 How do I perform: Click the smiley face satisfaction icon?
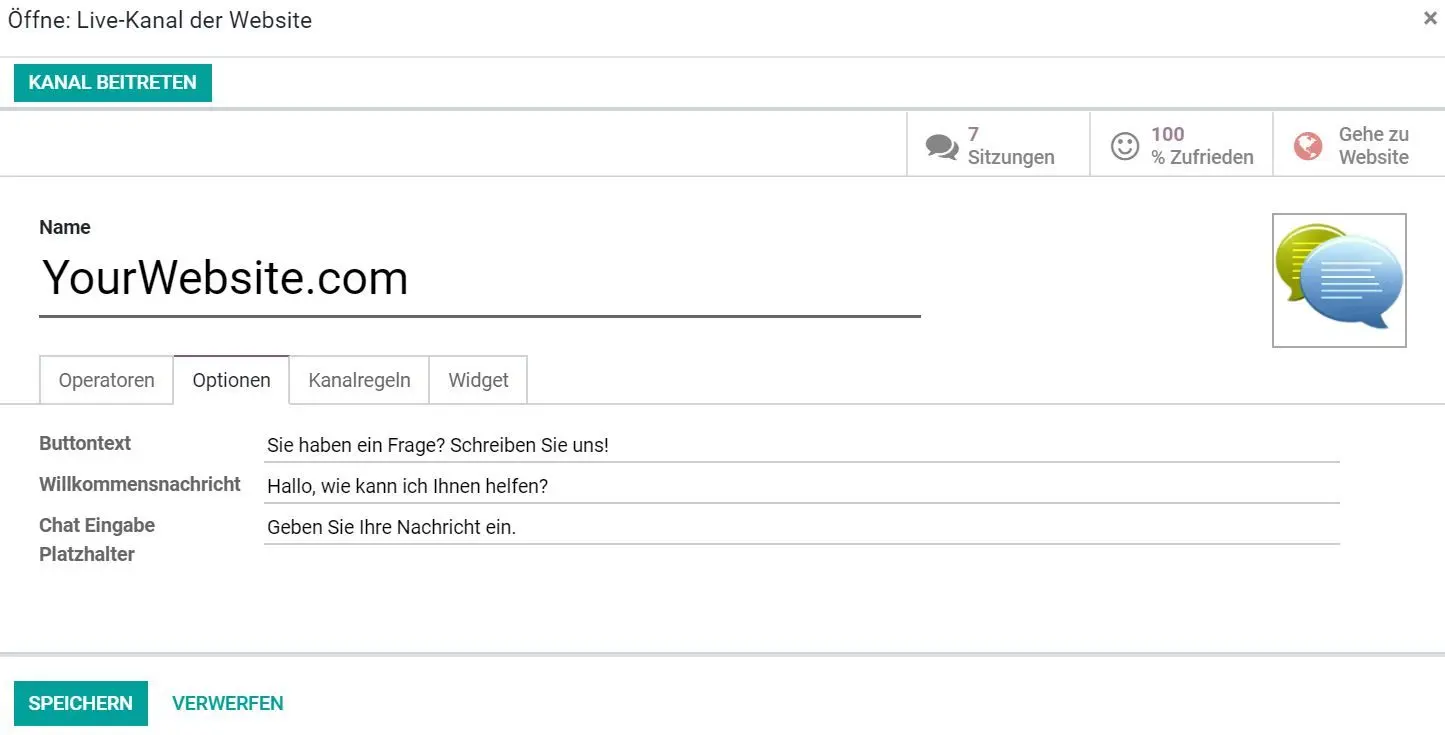tap(1125, 146)
